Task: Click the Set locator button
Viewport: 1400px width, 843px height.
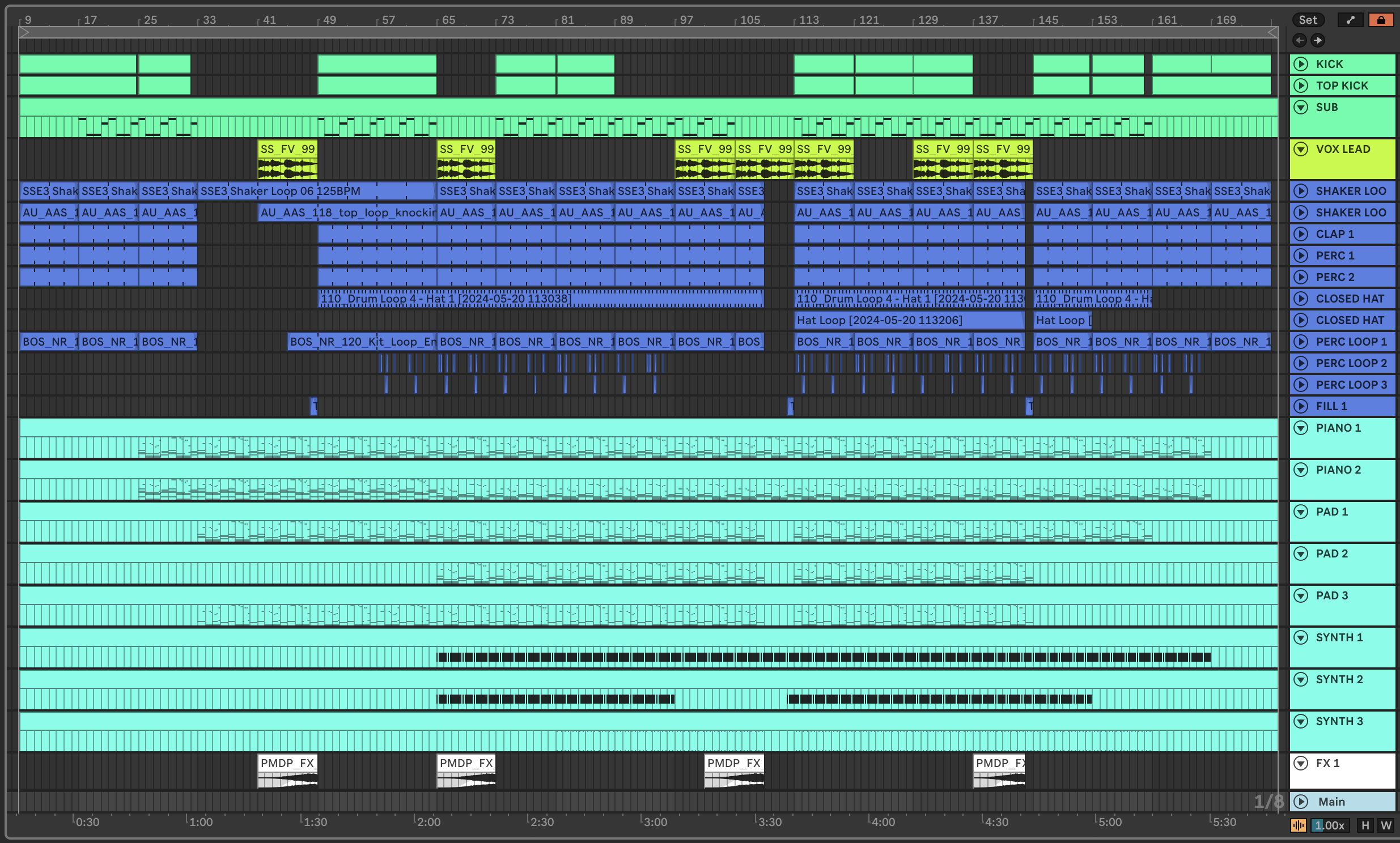Action: coord(1308,20)
